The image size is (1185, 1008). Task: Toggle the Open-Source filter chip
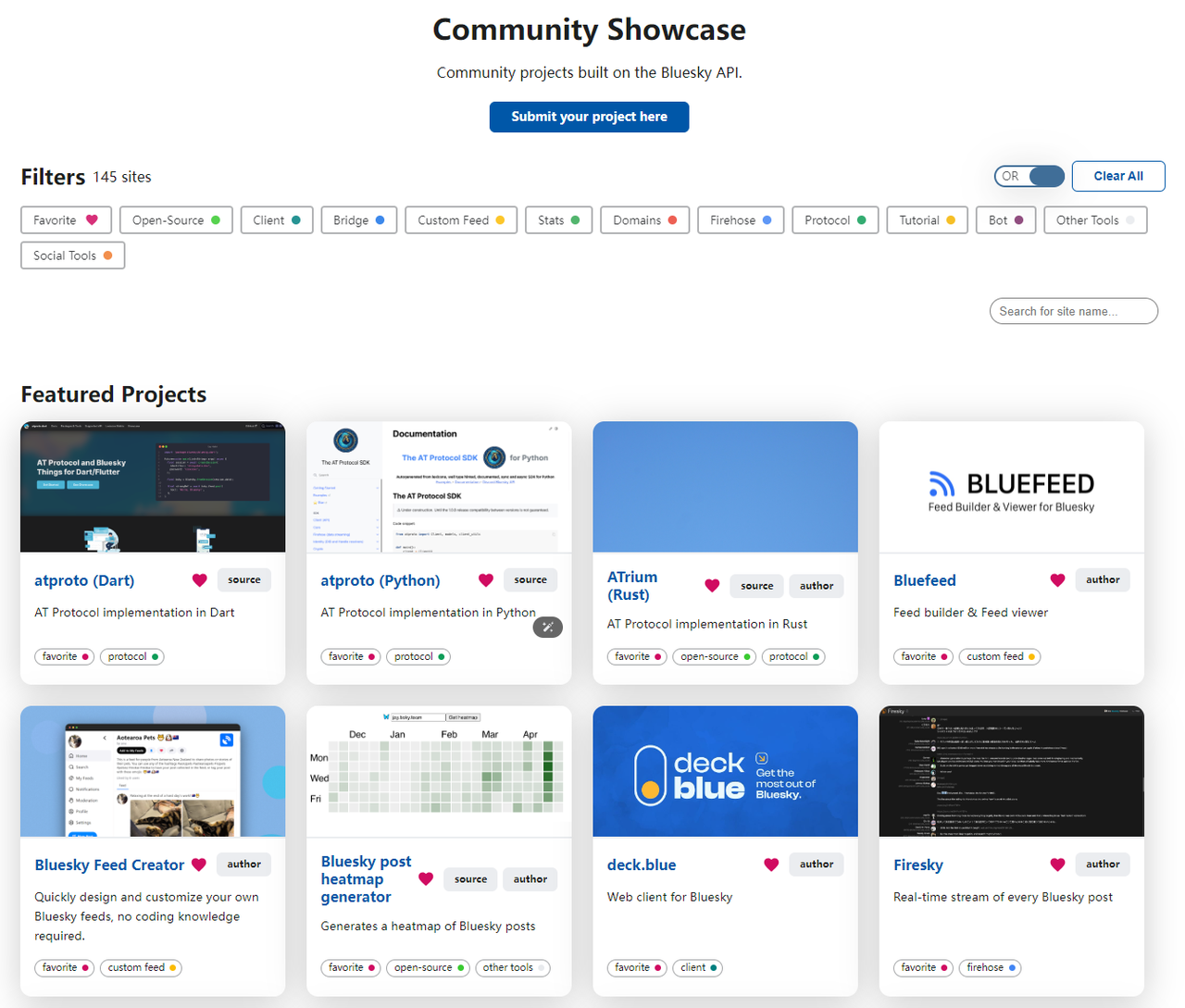(176, 220)
